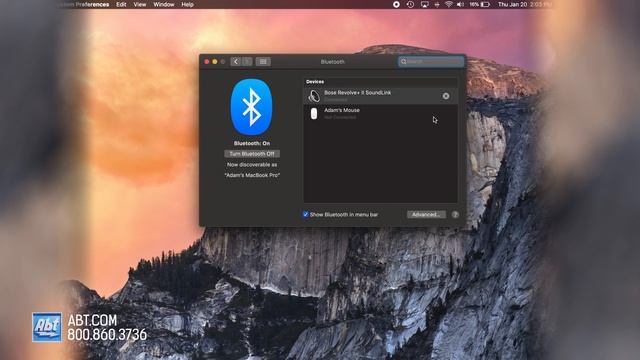Open the AirPlay display menu bar icon
Screen dimensions: 640x360
[424, 4]
